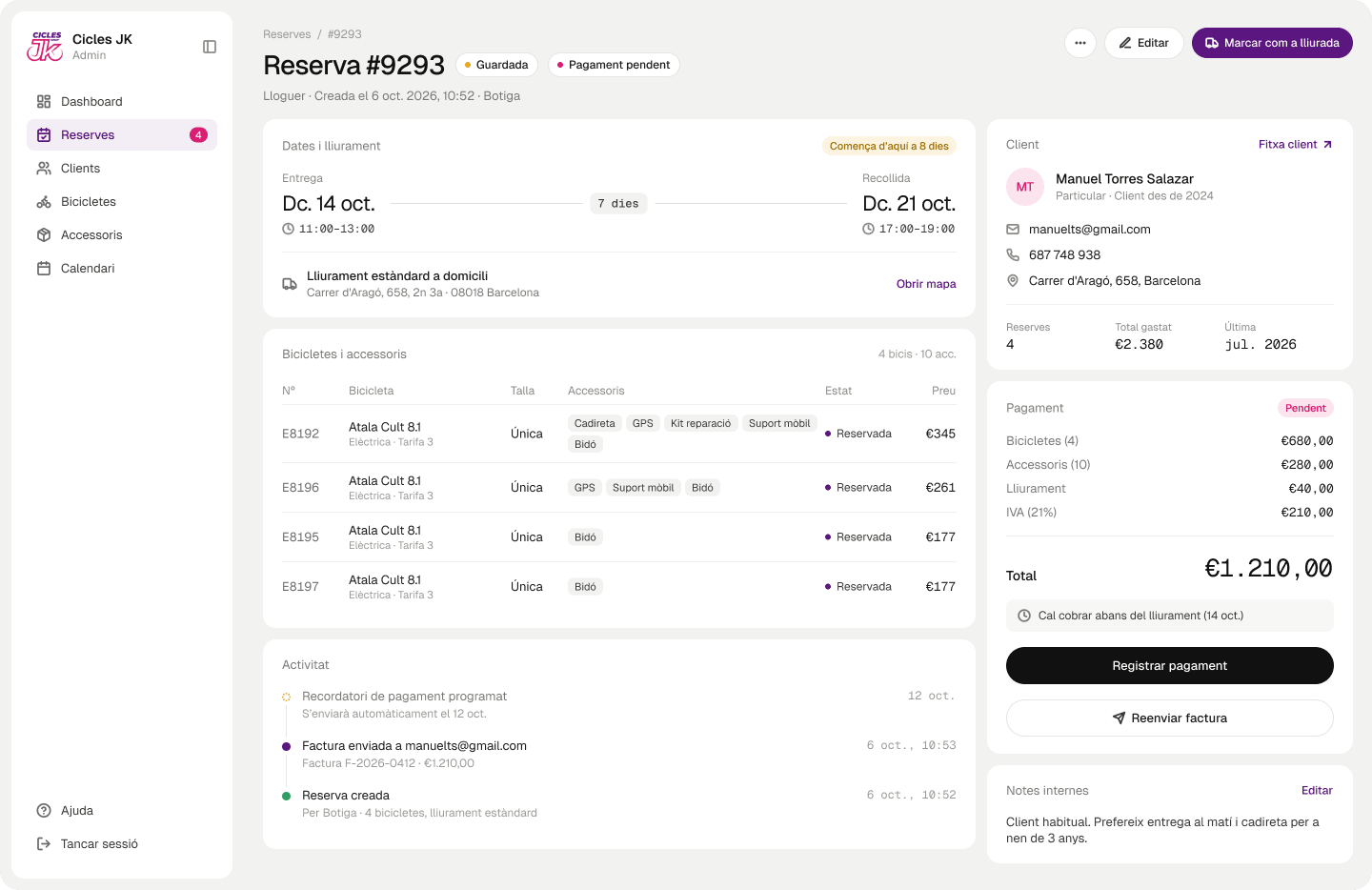Click the MT client avatar
Screen dimensions: 1372x890
(1025, 187)
